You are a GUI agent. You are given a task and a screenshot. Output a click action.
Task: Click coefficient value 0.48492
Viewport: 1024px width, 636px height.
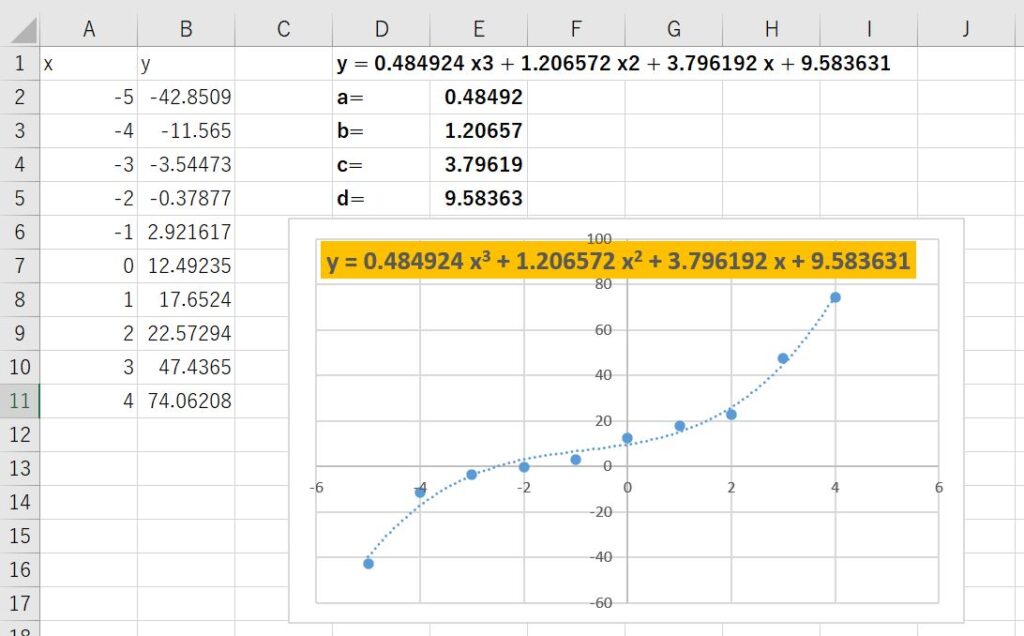coord(479,97)
